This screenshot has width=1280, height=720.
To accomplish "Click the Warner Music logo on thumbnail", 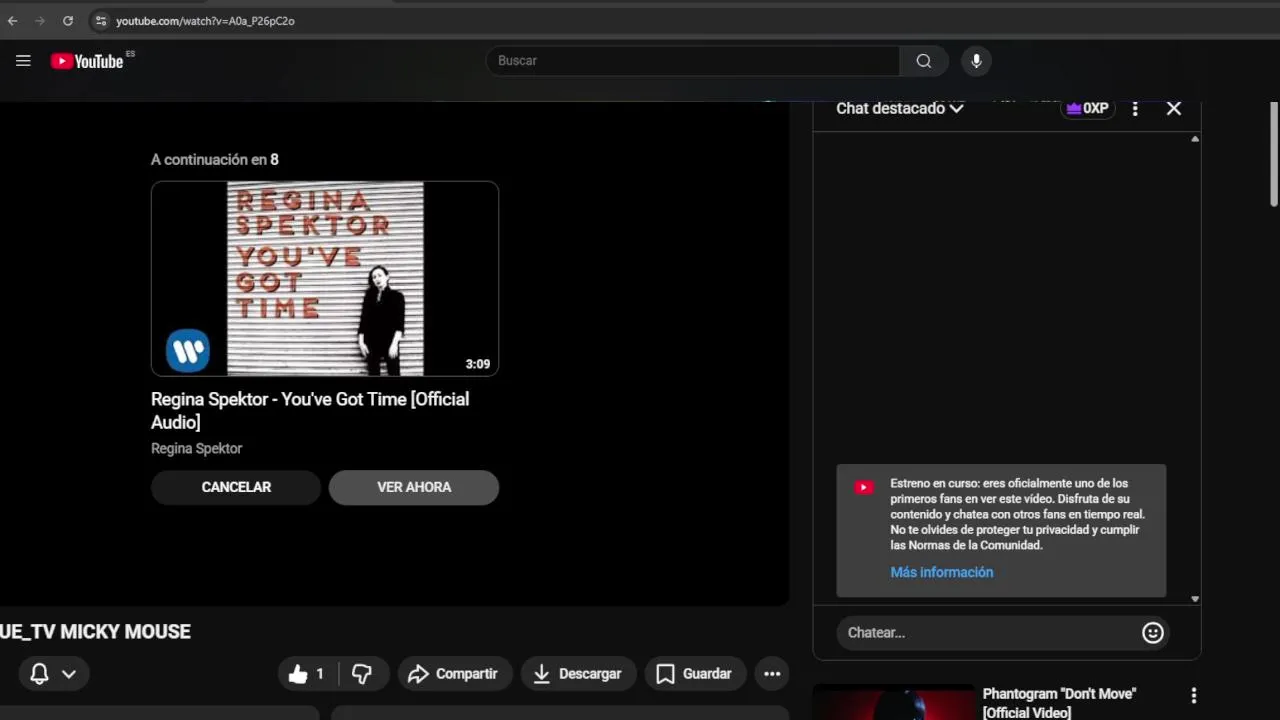I will click(188, 351).
